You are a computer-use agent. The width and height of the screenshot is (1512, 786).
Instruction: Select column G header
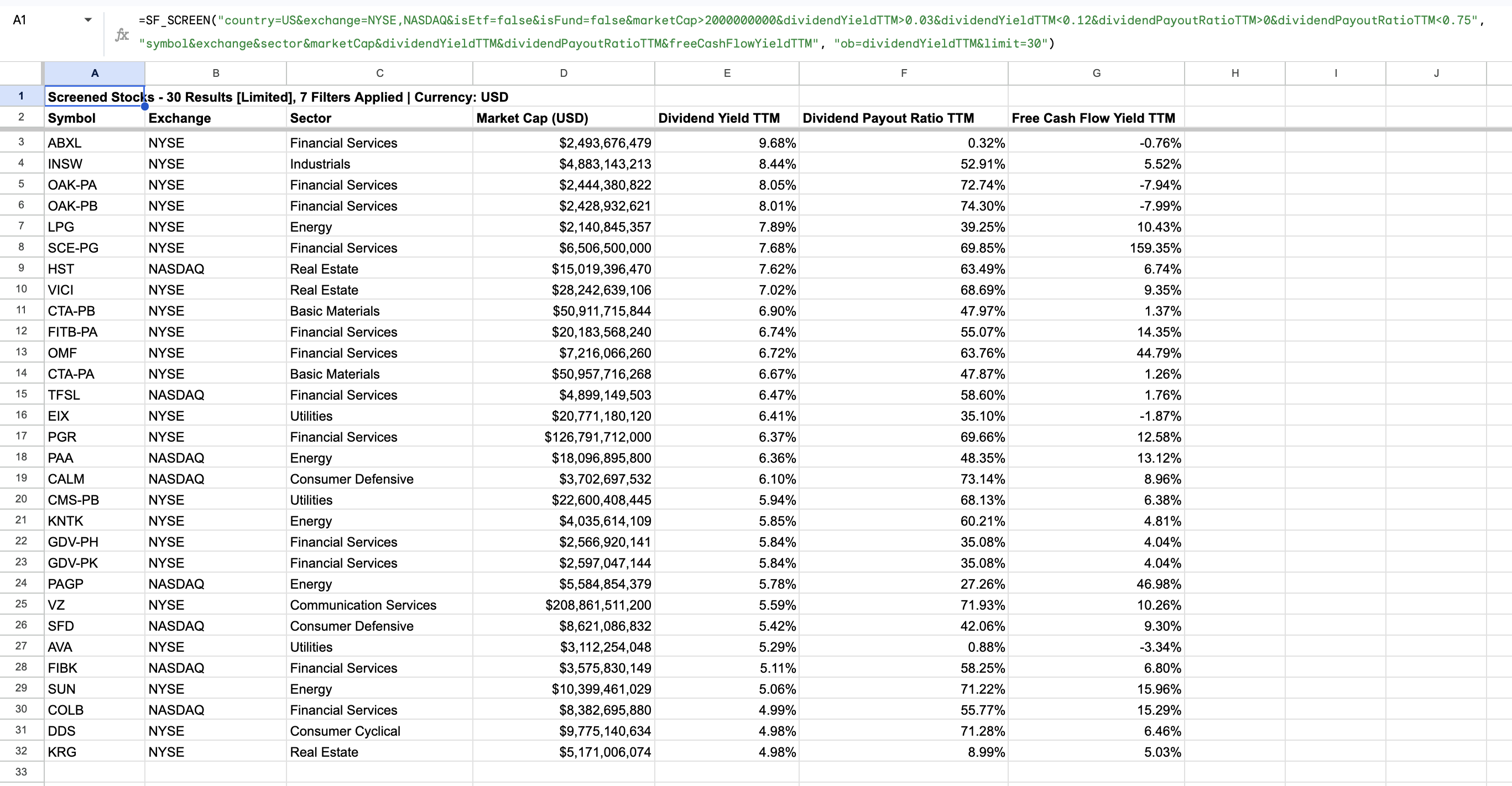pyautogui.click(x=1096, y=74)
